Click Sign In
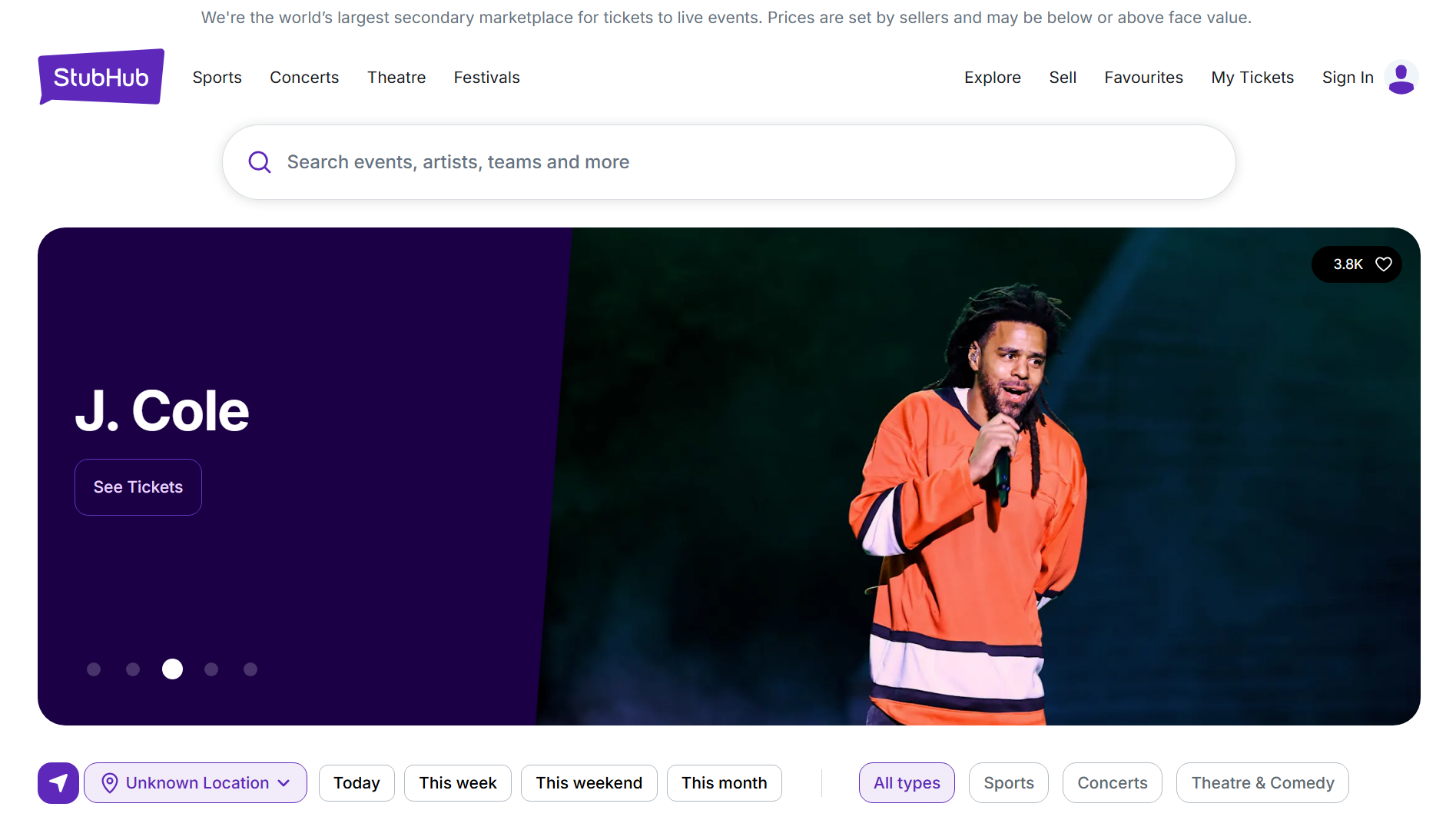Screen dimensions: 1456x830 pyautogui.click(x=1347, y=77)
